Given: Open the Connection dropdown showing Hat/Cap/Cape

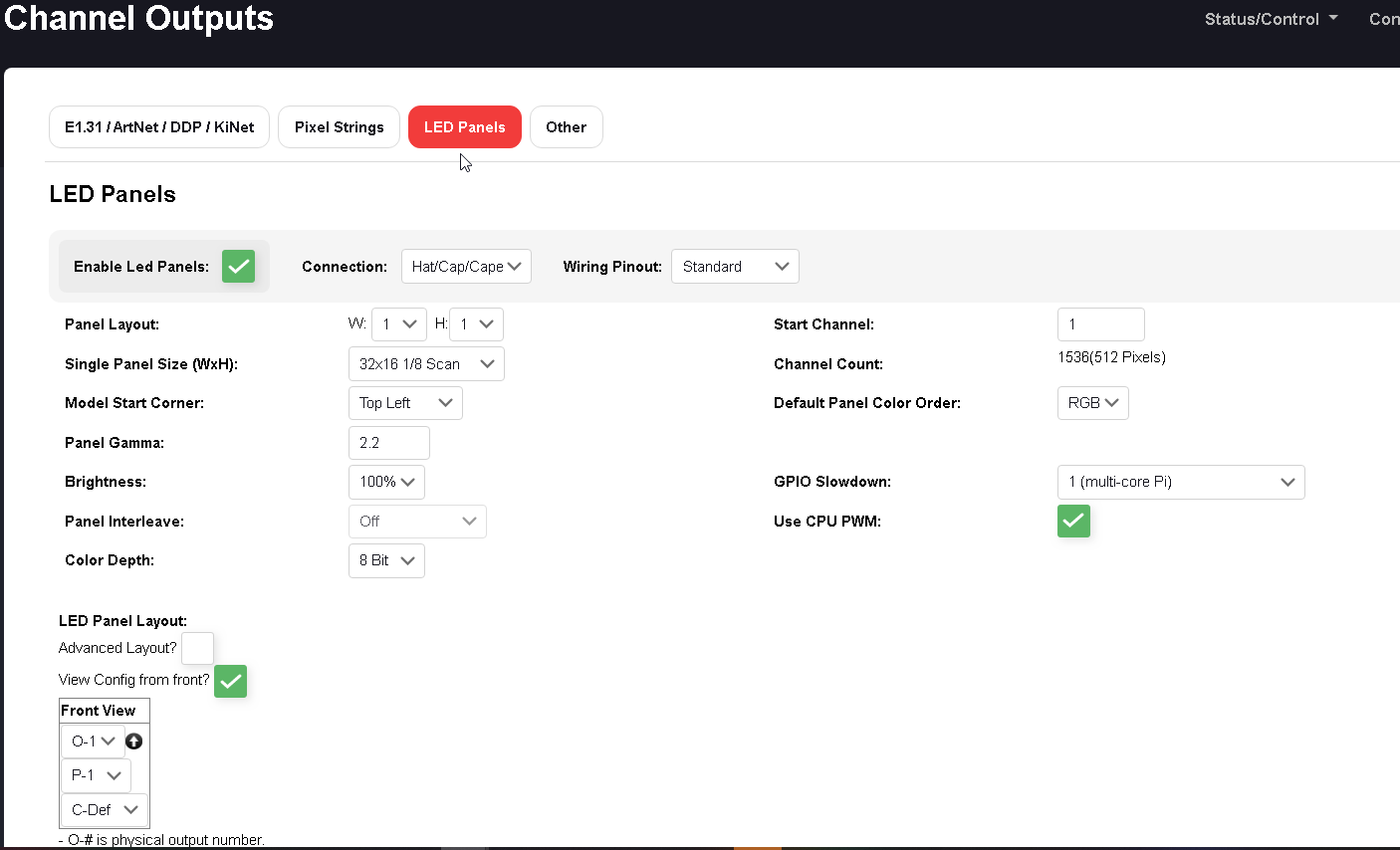Looking at the screenshot, I should [466, 266].
